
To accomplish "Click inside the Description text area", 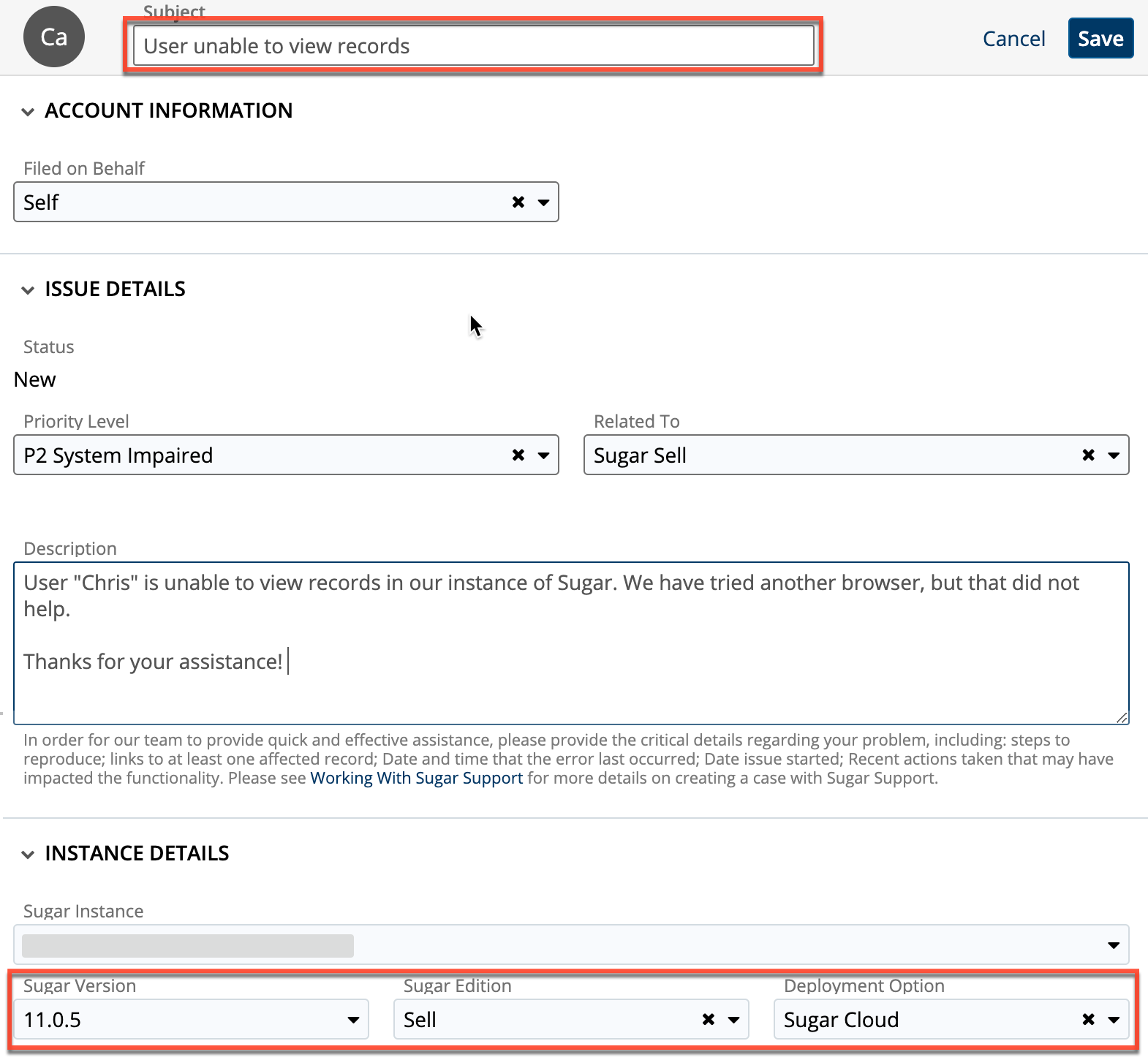I will point(571,643).
